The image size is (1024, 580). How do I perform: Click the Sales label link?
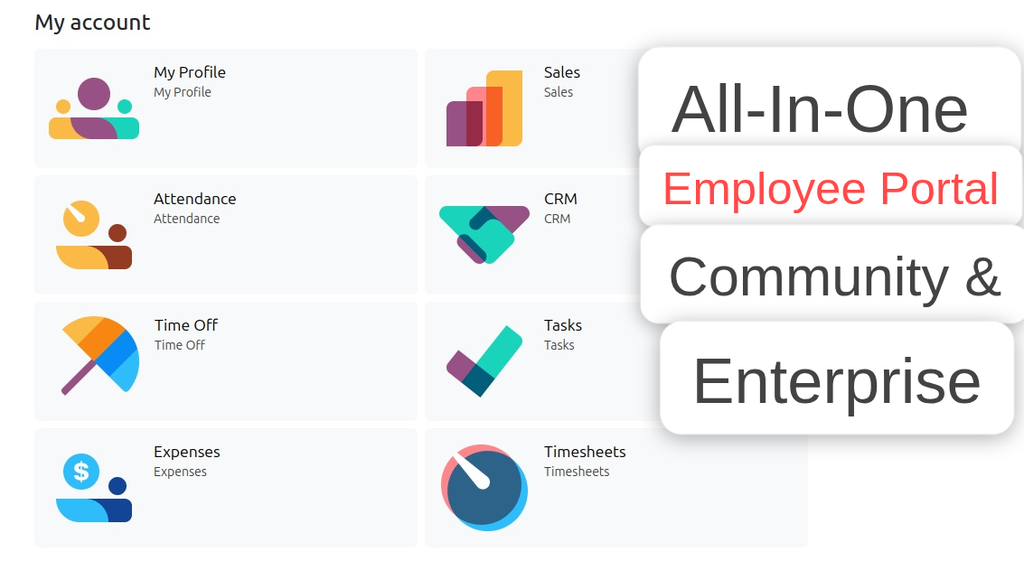(x=561, y=72)
